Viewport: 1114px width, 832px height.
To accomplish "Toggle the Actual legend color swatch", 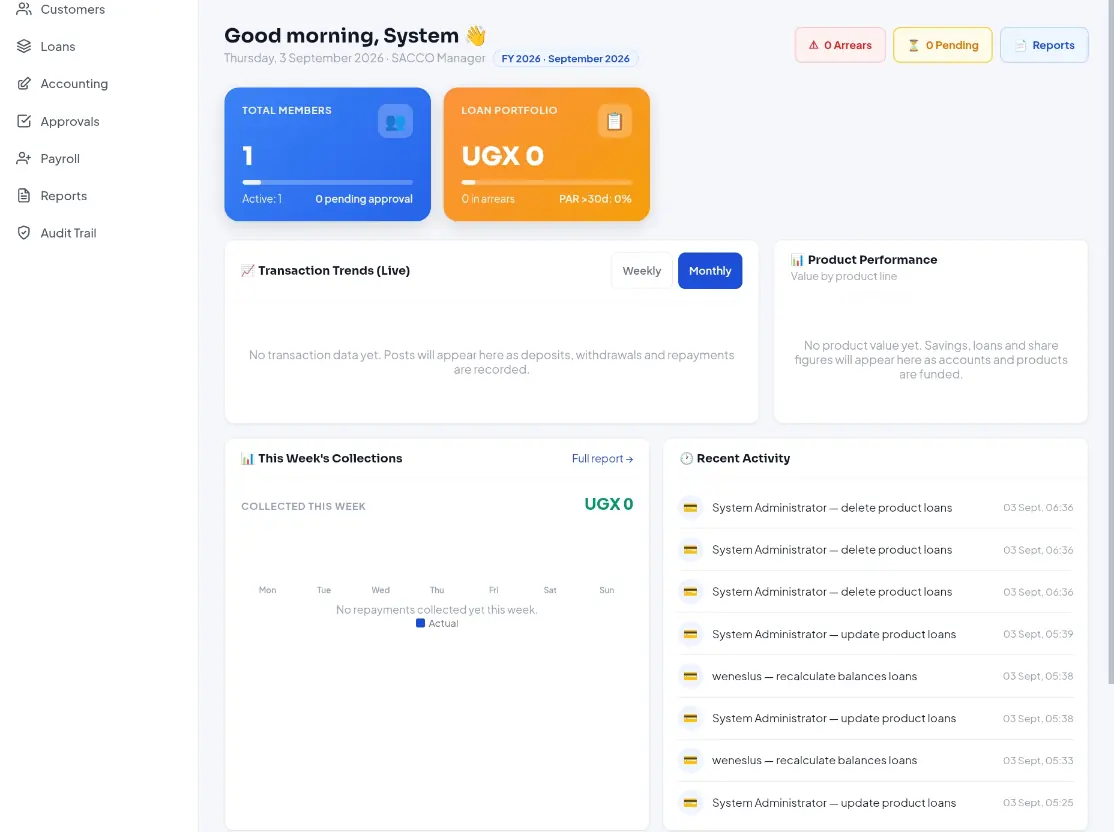I will click(421, 623).
